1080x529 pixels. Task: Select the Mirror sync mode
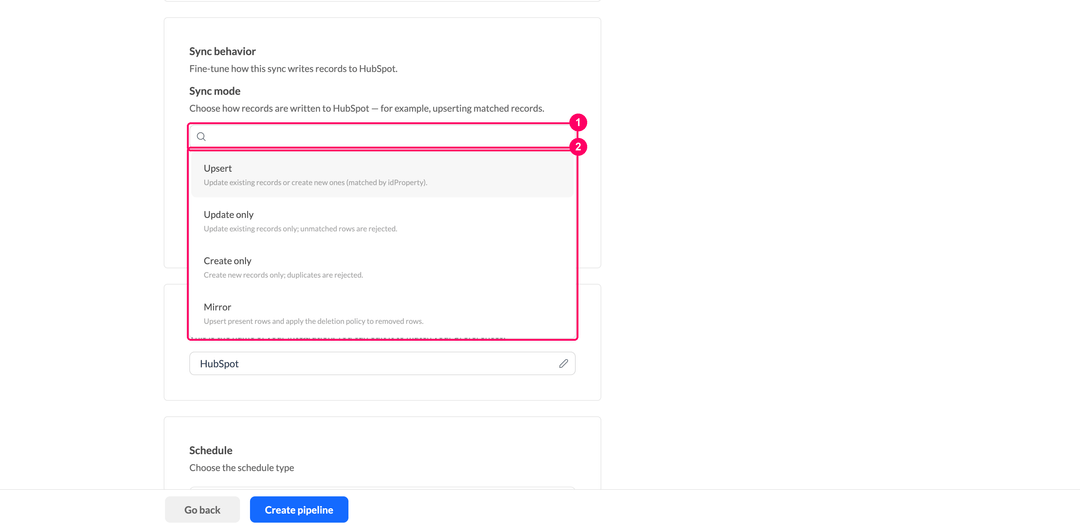click(x=382, y=313)
